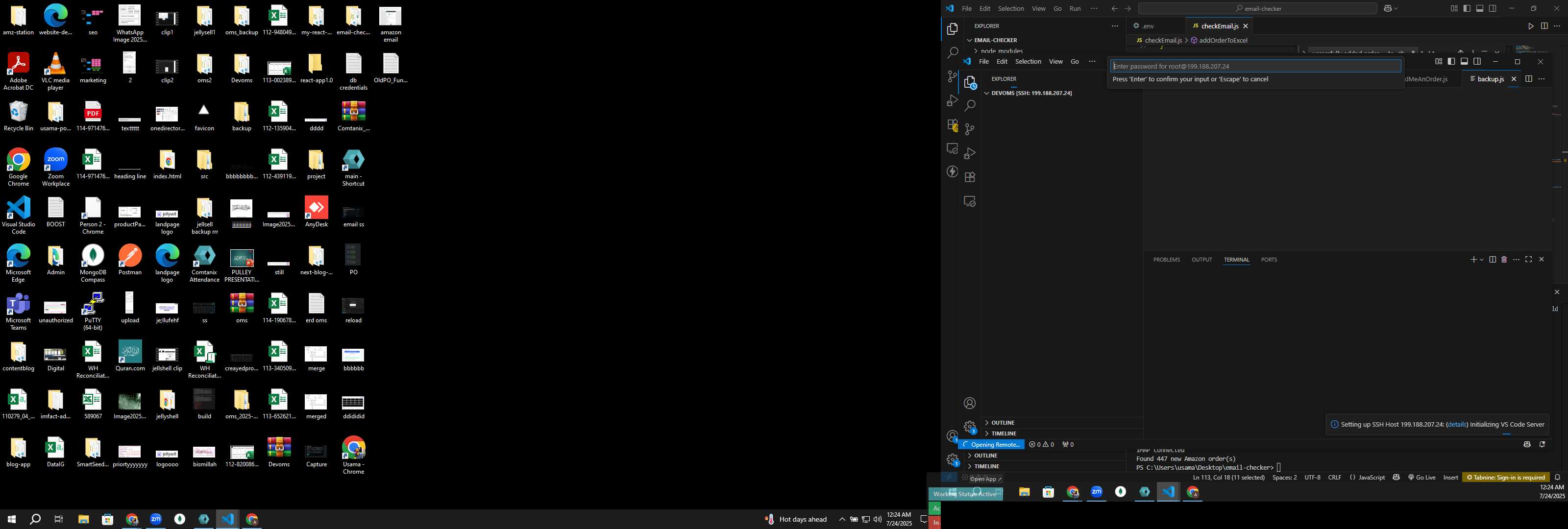Viewport: 1568px width, 529px height.
Task: Switch to the PROBLEMS panel tab
Action: coord(1166,260)
